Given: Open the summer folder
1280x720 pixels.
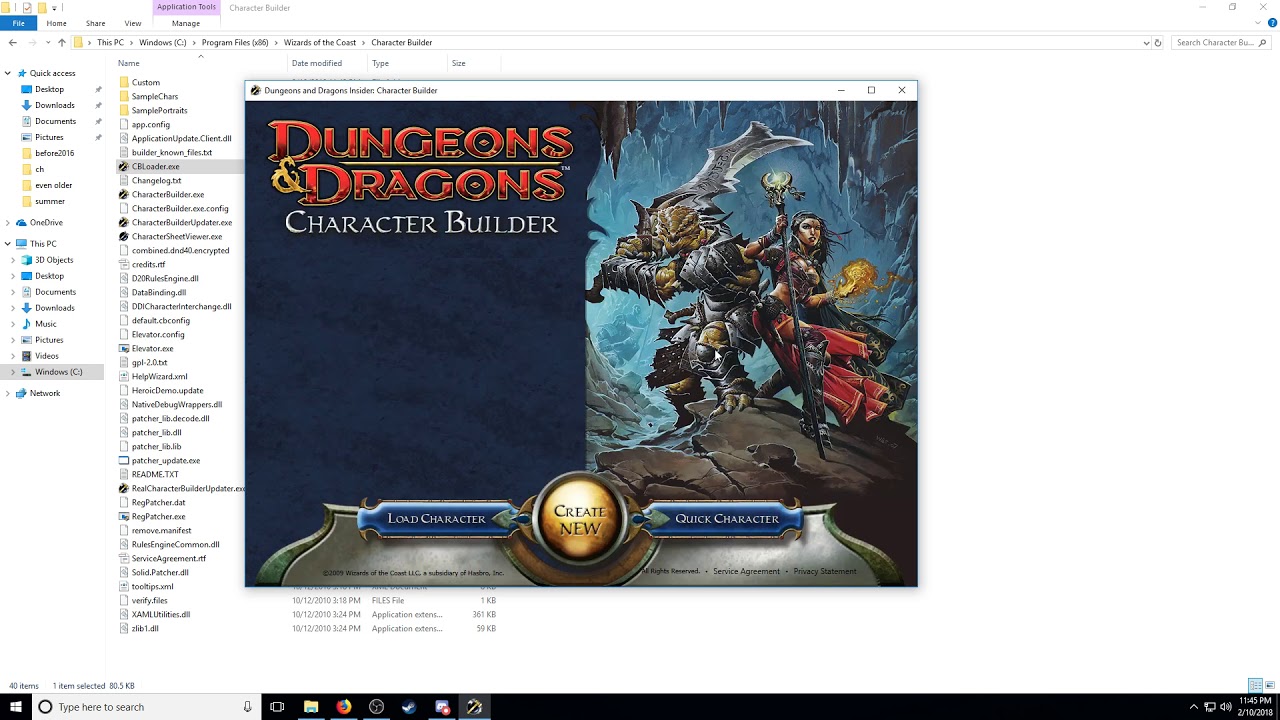Looking at the screenshot, I should pos(49,201).
